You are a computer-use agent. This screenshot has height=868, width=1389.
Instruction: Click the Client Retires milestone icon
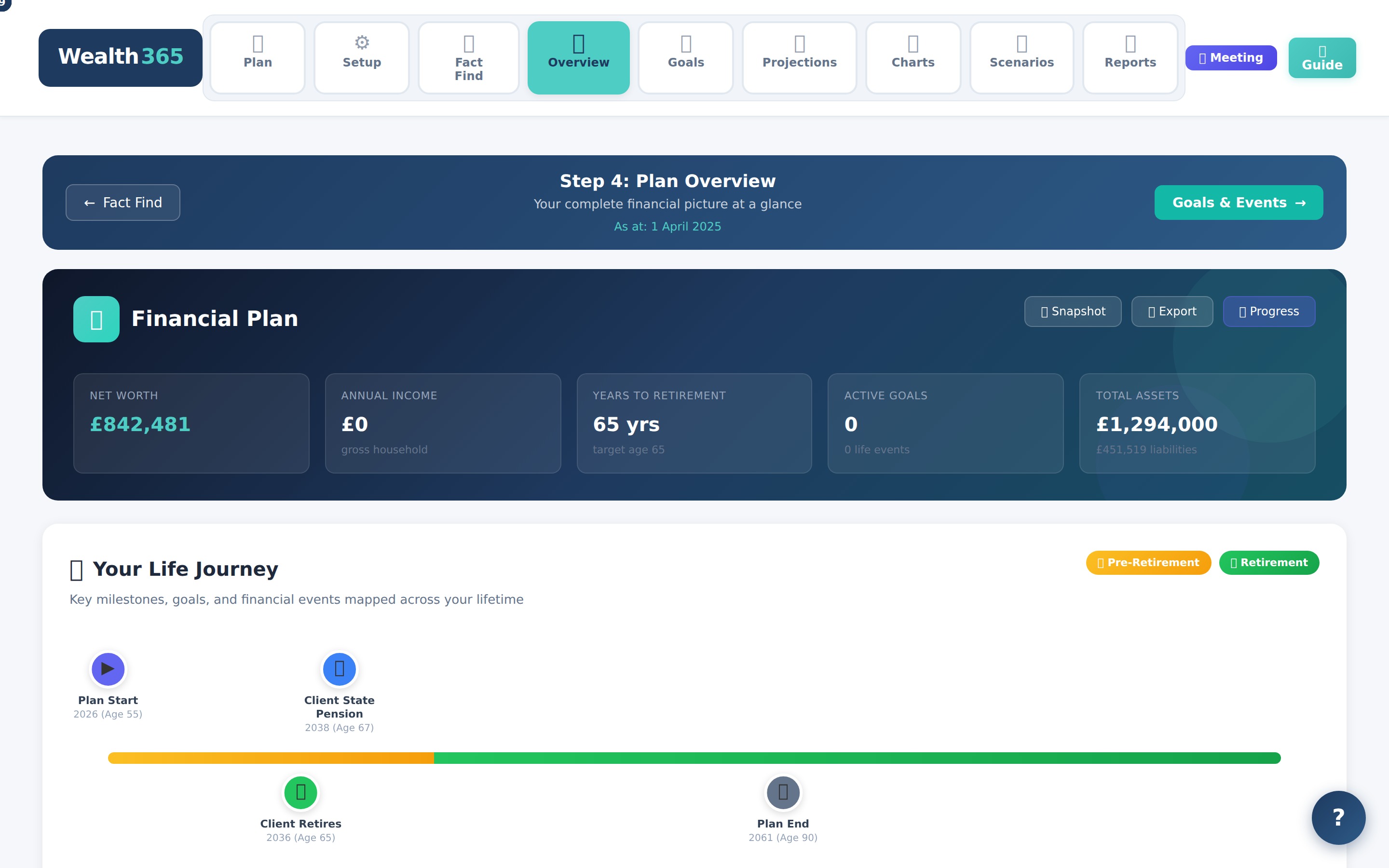[301, 792]
